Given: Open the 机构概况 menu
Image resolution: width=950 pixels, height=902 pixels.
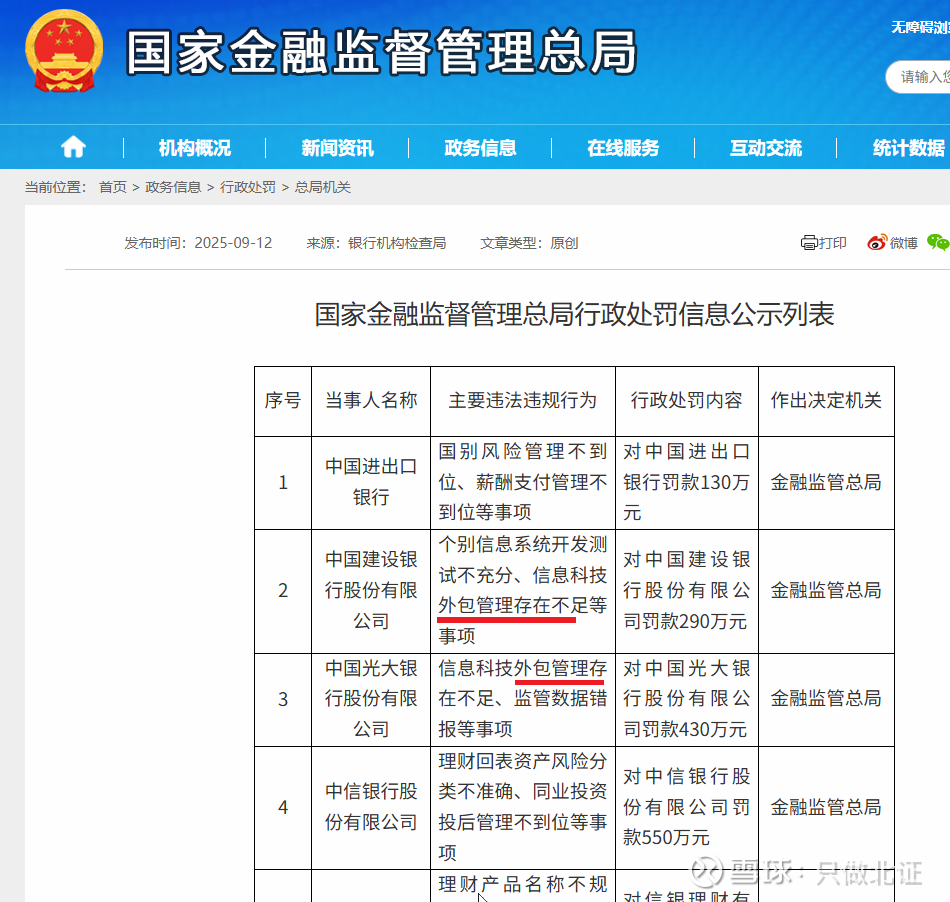Looking at the screenshot, I should click(x=194, y=148).
